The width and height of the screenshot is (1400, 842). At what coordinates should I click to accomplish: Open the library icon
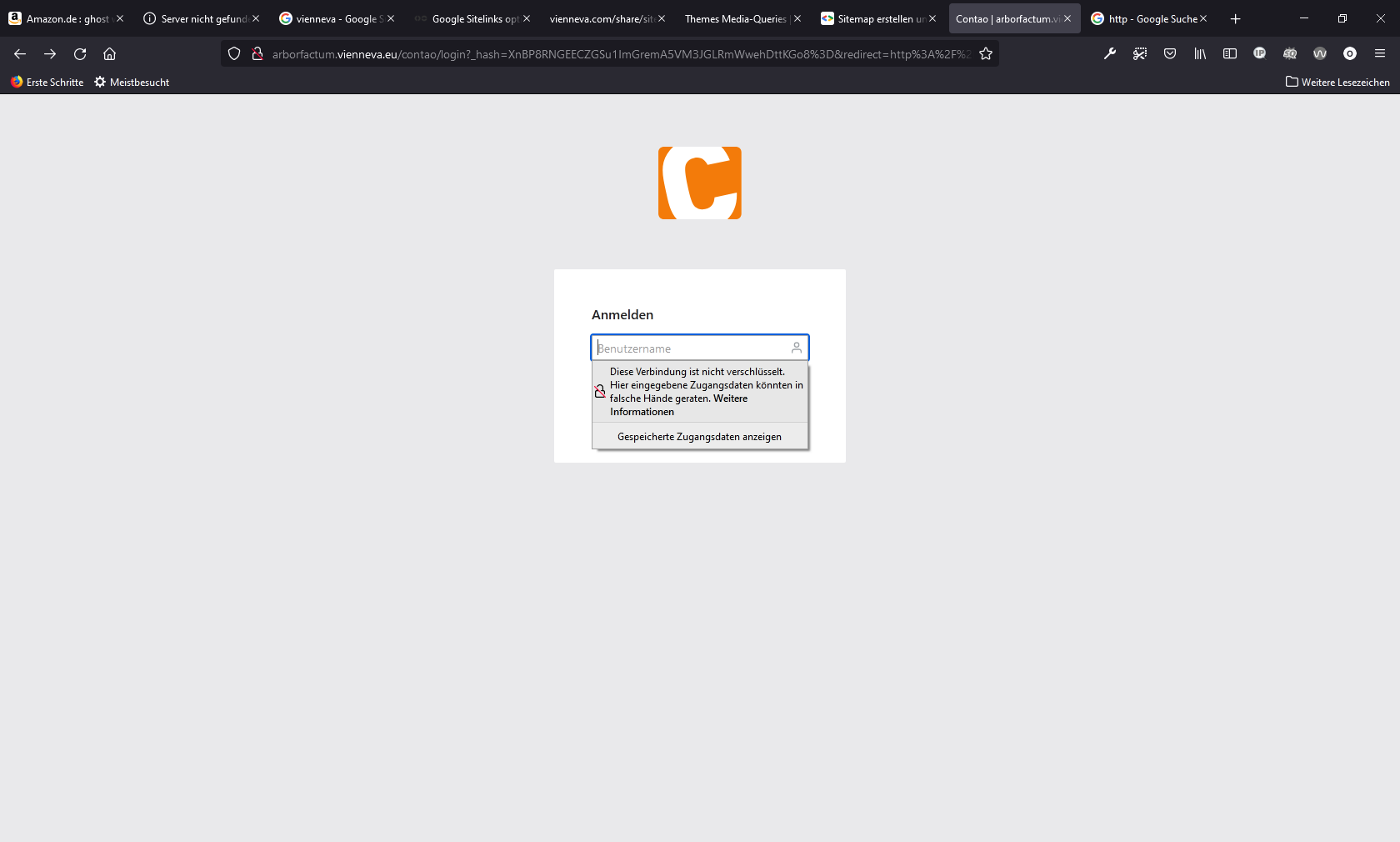(x=1200, y=54)
